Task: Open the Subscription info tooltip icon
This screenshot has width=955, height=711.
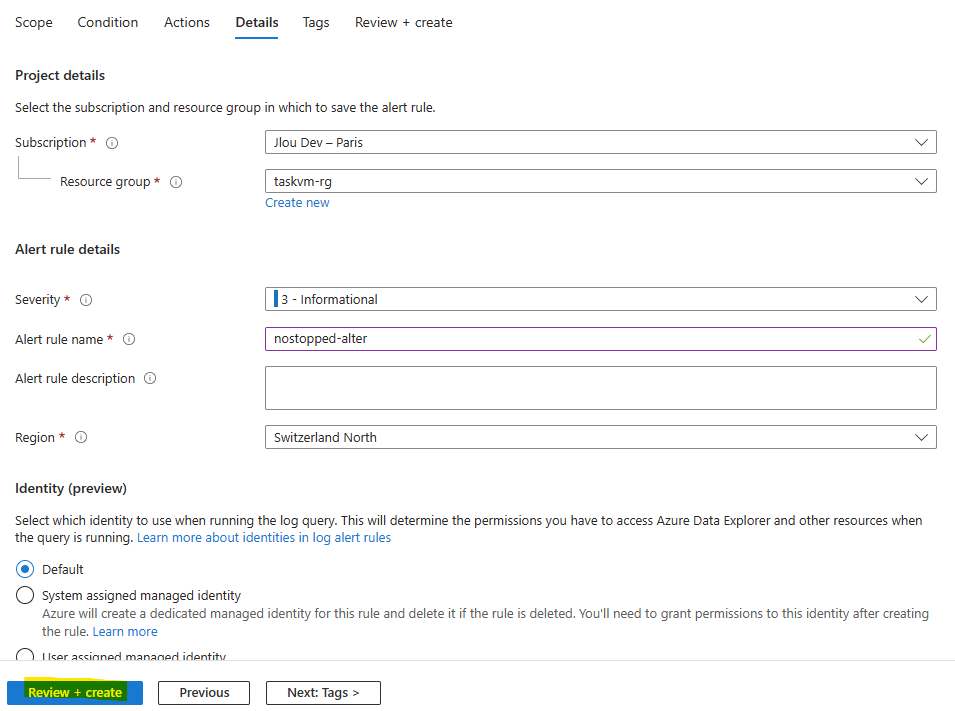Action: [x=112, y=143]
